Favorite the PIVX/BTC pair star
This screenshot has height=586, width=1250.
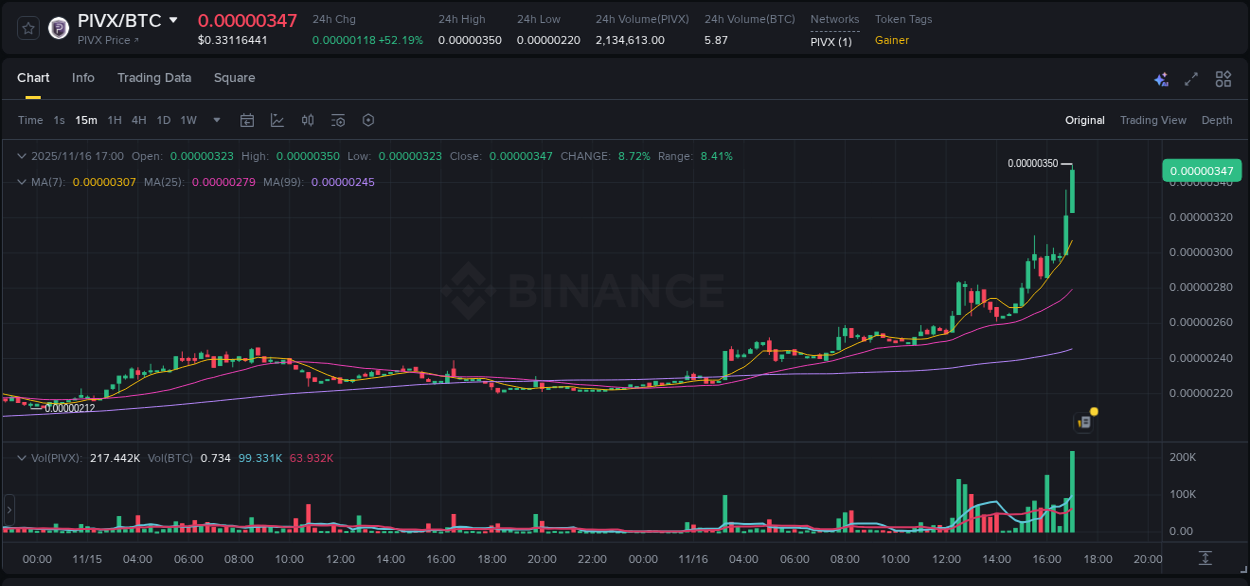click(x=28, y=27)
